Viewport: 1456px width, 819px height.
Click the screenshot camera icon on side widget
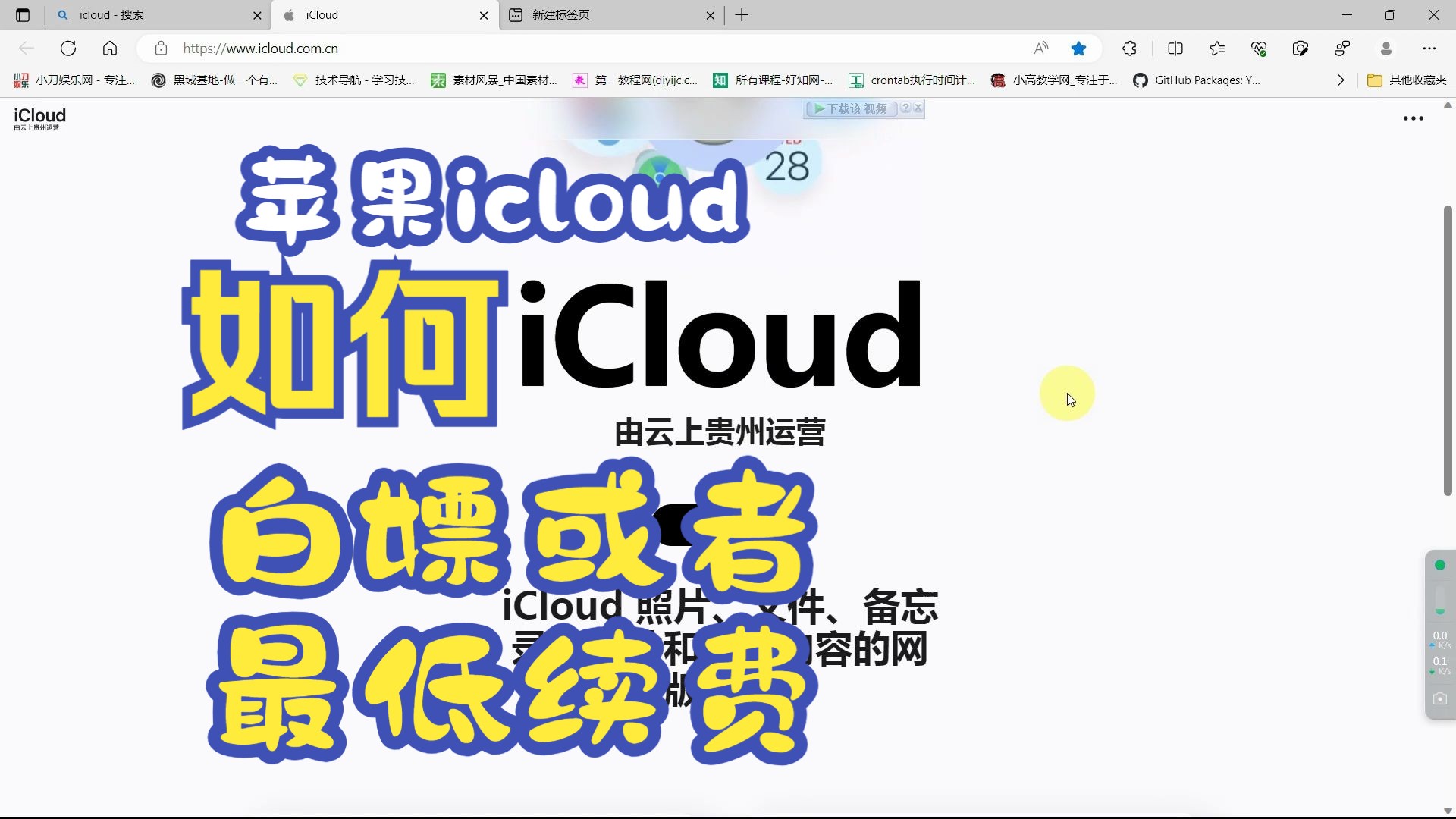coord(1440,698)
